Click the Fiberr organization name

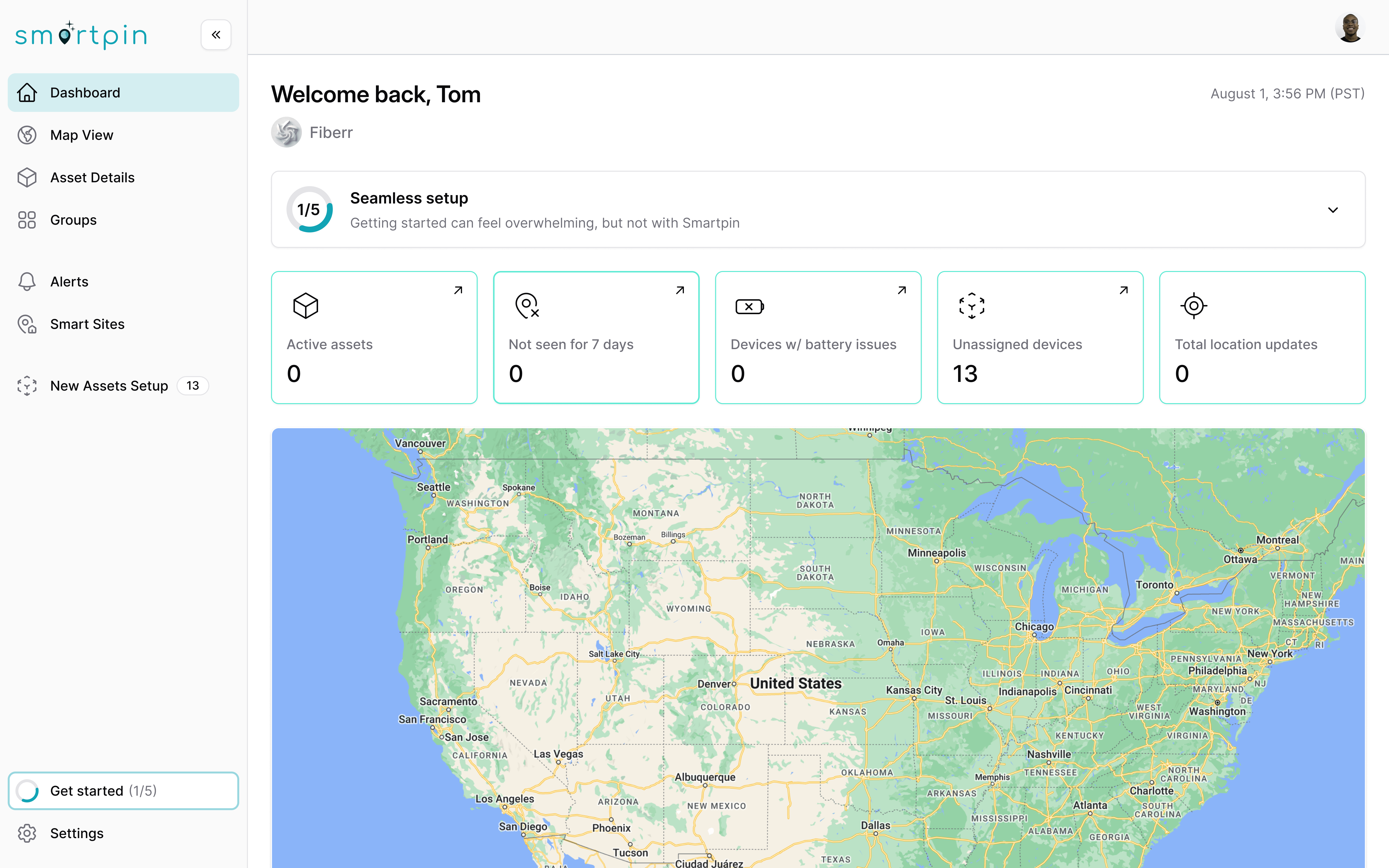click(331, 132)
